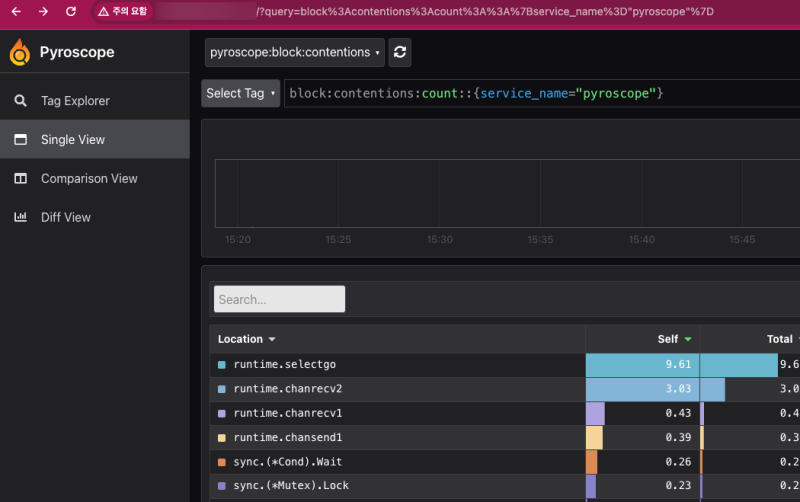This screenshot has width=800, height=502.
Task: Sort table by Location column
Action: click(x=247, y=339)
